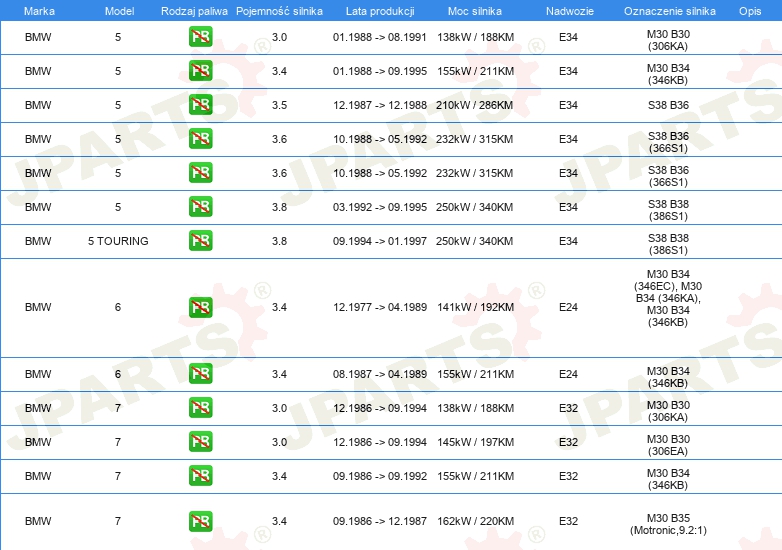This screenshot has height=550, width=782.
Task: Click the date range 12.1987 -> 12.1988
Action: click(380, 105)
